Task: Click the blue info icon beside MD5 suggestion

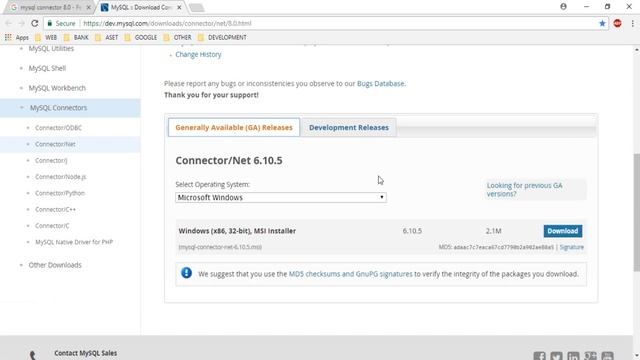Action: [x=187, y=273]
